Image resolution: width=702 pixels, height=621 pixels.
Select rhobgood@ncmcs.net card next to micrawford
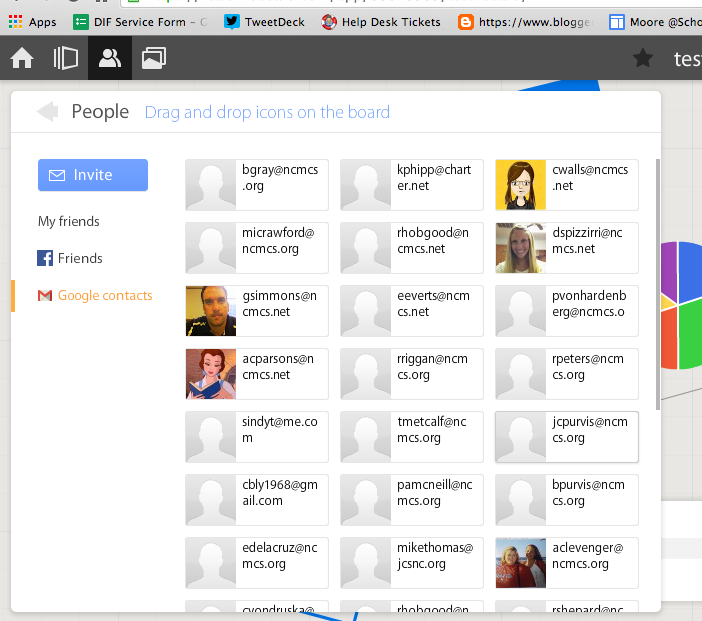(412, 248)
